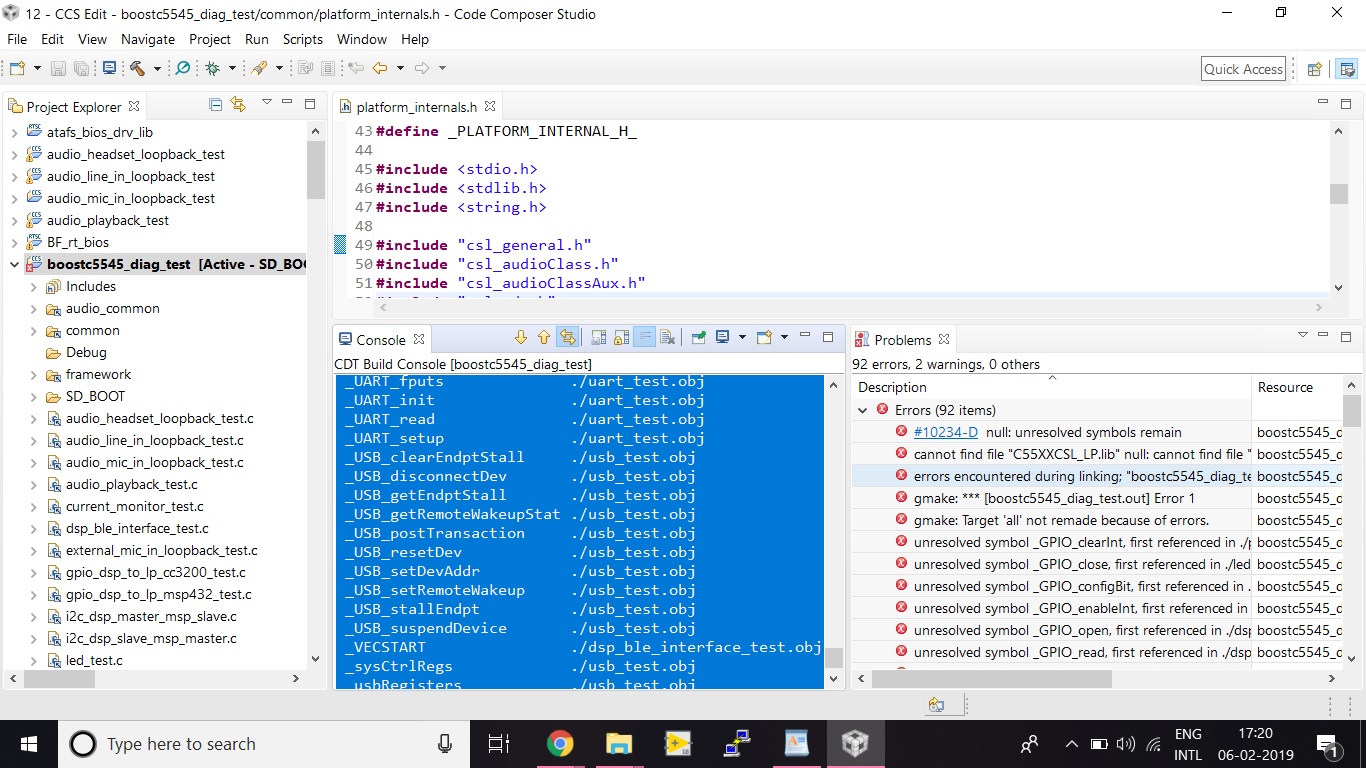Switch to the Problems tab
The width and height of the screenshot is (1366, 768).
[x=902, y=340]
